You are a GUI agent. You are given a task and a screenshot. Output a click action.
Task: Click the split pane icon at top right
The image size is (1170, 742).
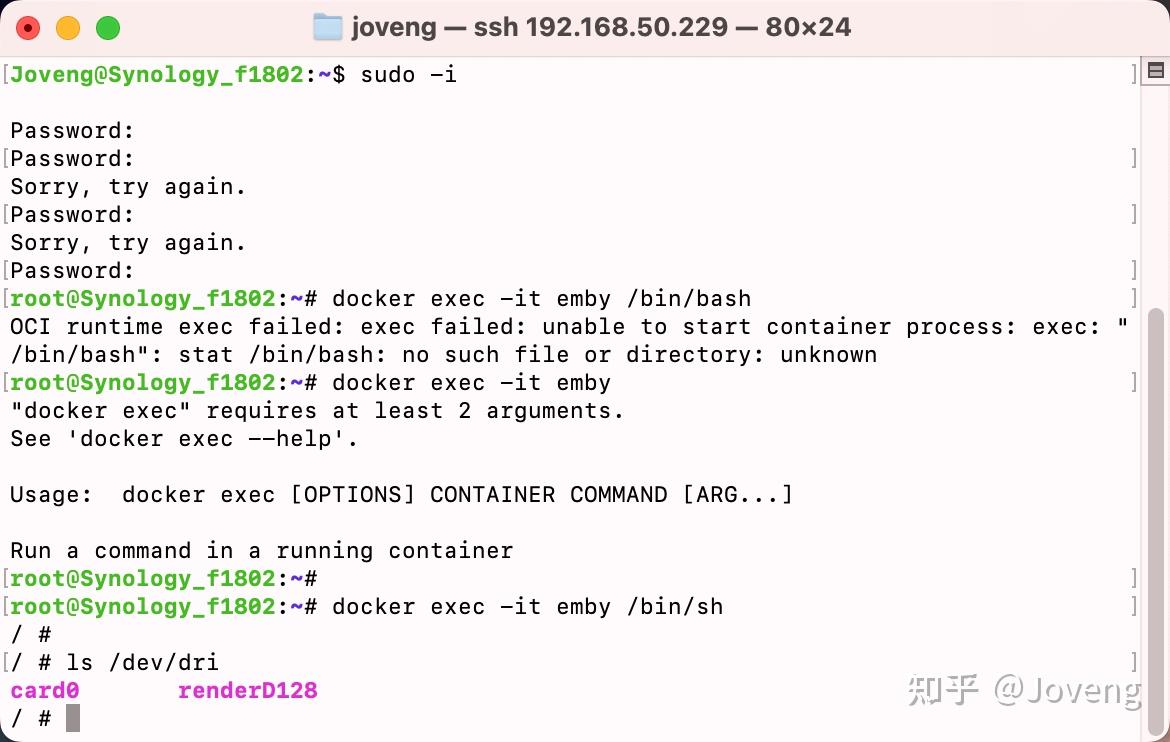click(x=1156, y=71)
